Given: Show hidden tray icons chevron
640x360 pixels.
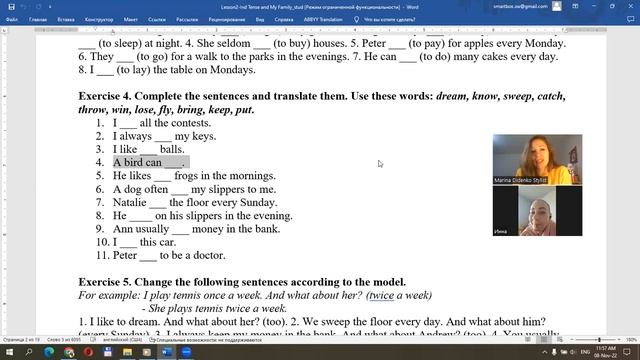Looking at the screenshot, I should (x=544, y=352).
